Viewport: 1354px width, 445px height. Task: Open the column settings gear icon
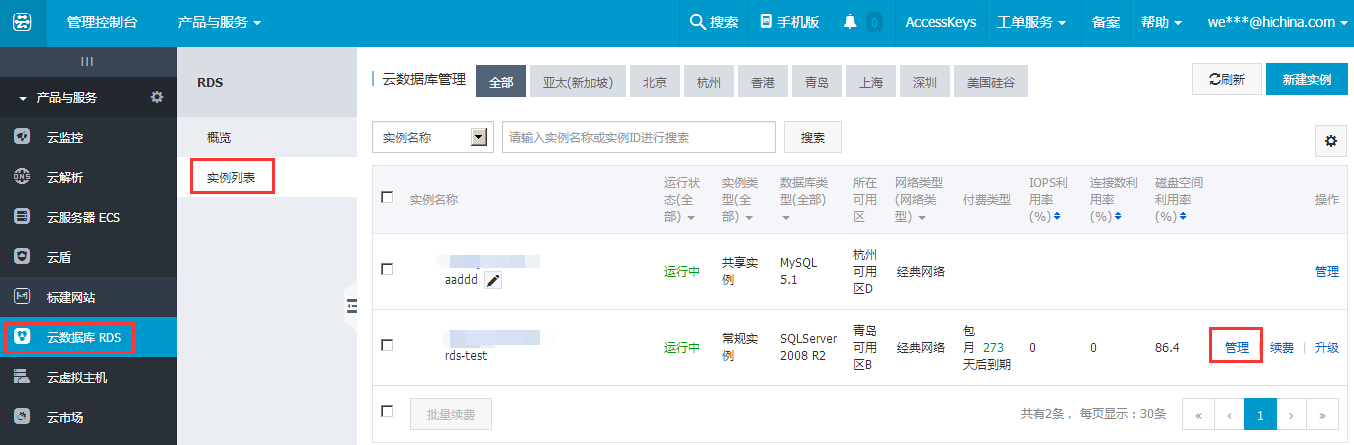pos(1329,142)
